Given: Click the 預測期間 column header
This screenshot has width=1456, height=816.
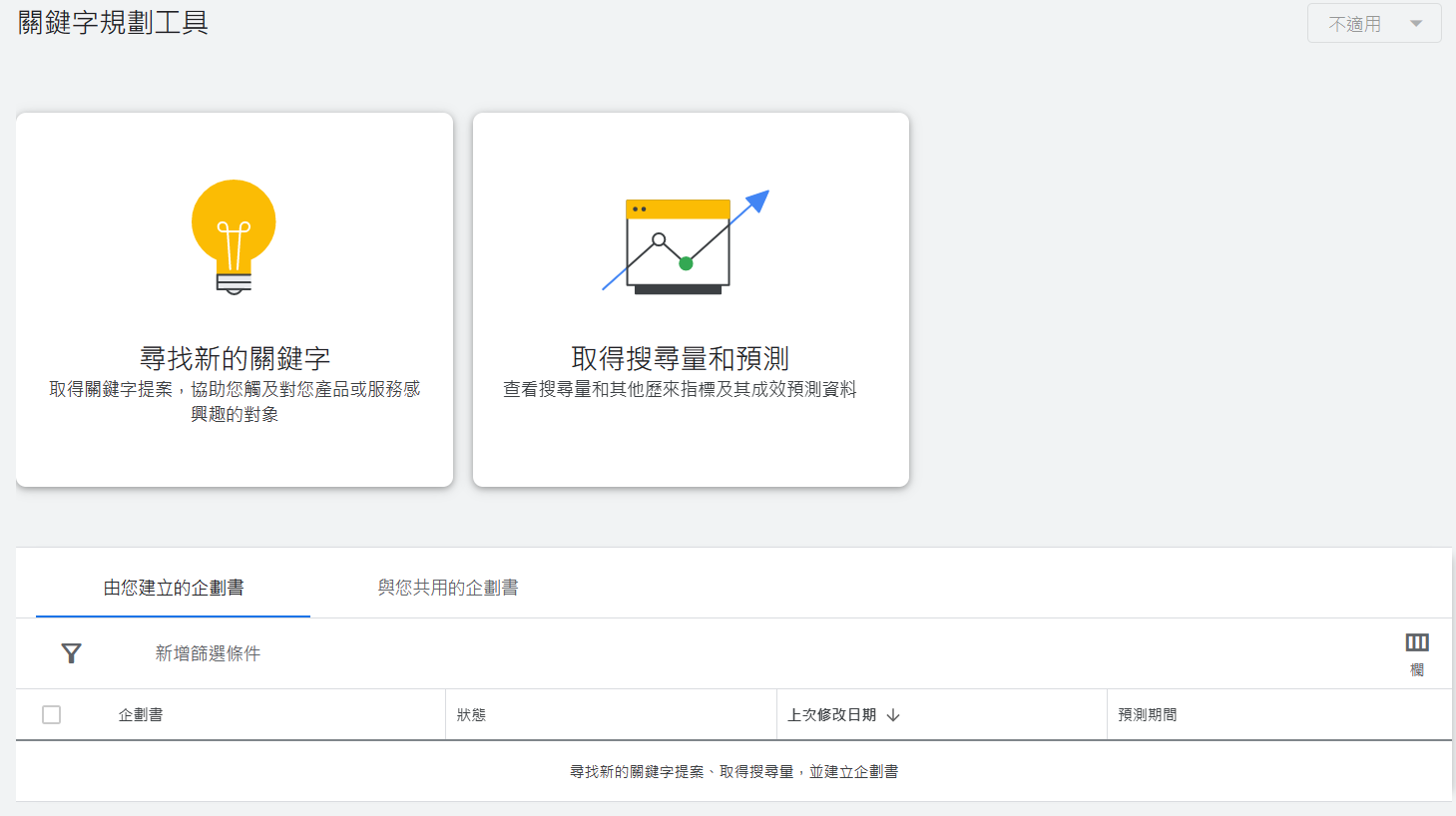Looking at the screenshot, I should coord(1148,715).
